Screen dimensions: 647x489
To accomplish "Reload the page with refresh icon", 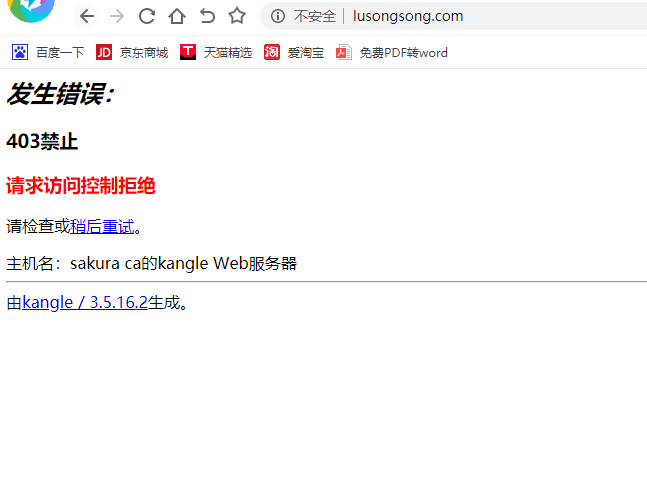I will point(147,17).
